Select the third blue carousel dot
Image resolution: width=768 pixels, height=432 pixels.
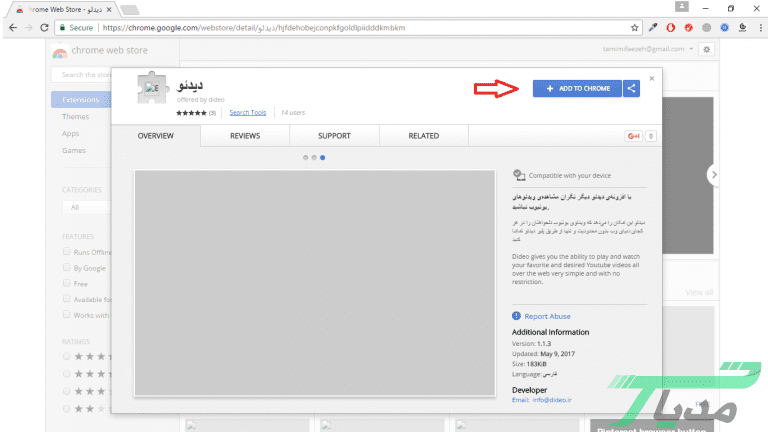(322, 158)
